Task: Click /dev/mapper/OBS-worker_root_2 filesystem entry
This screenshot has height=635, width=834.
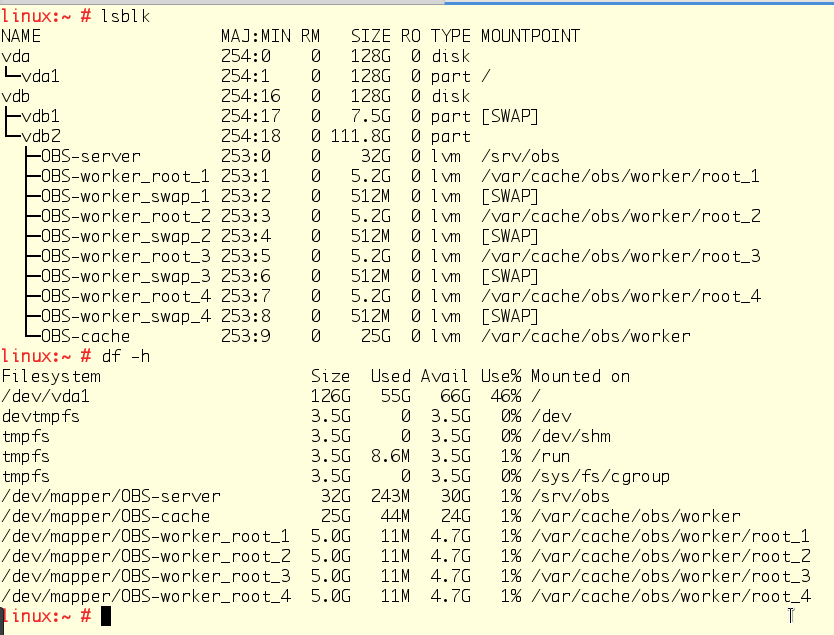Action: tap(146, 557)
